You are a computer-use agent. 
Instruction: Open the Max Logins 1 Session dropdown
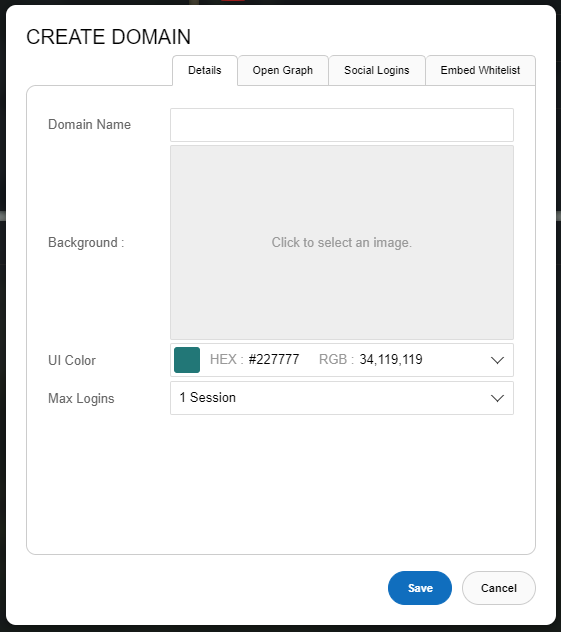(x=342, y=398)
